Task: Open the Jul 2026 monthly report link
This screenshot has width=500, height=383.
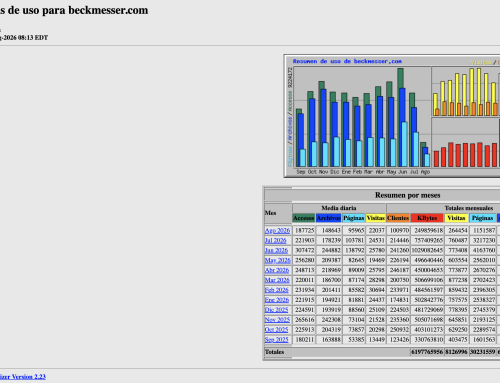Action: click(275, 240)
